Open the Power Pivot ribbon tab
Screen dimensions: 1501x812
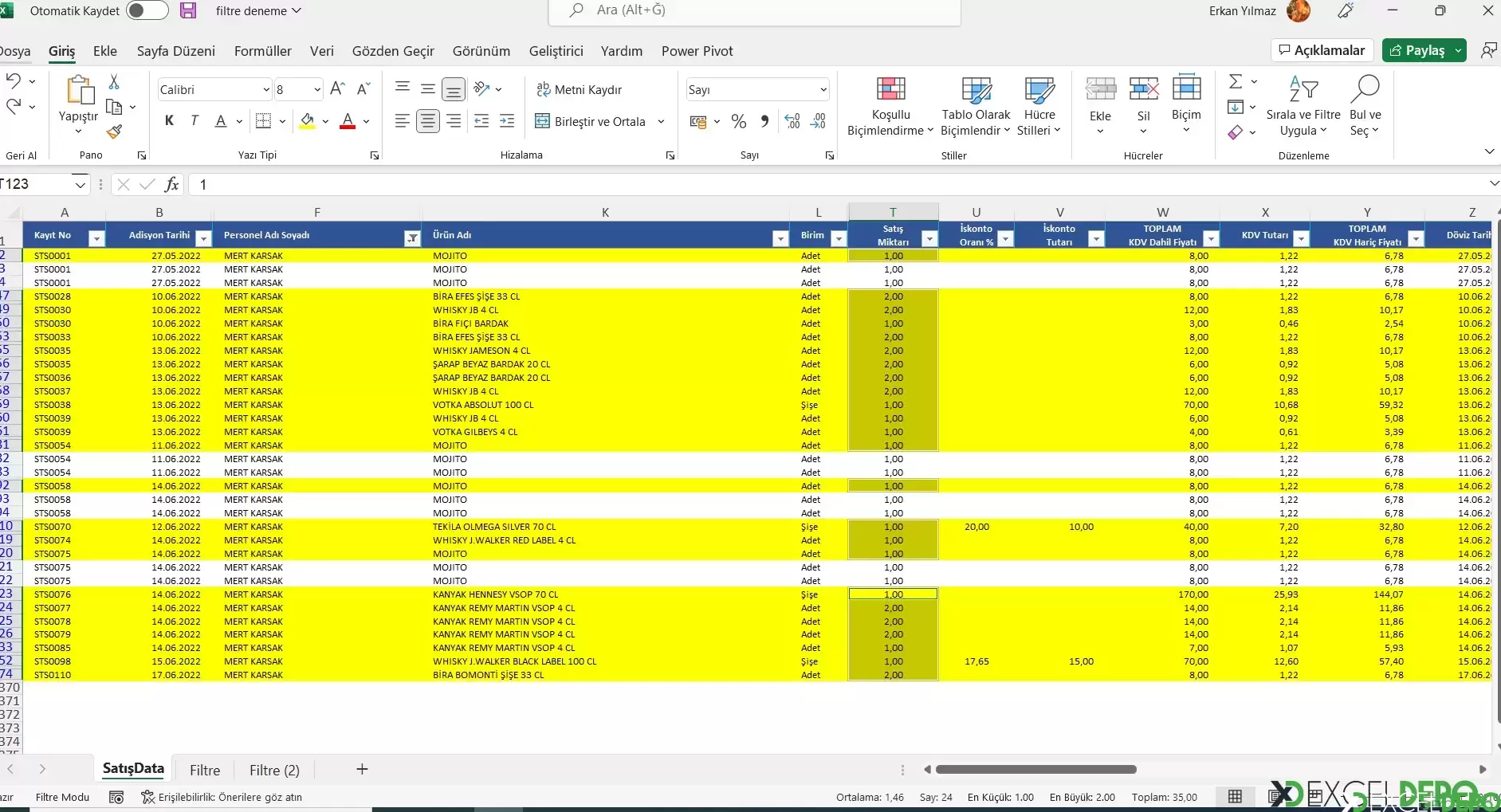click(697, 51)
